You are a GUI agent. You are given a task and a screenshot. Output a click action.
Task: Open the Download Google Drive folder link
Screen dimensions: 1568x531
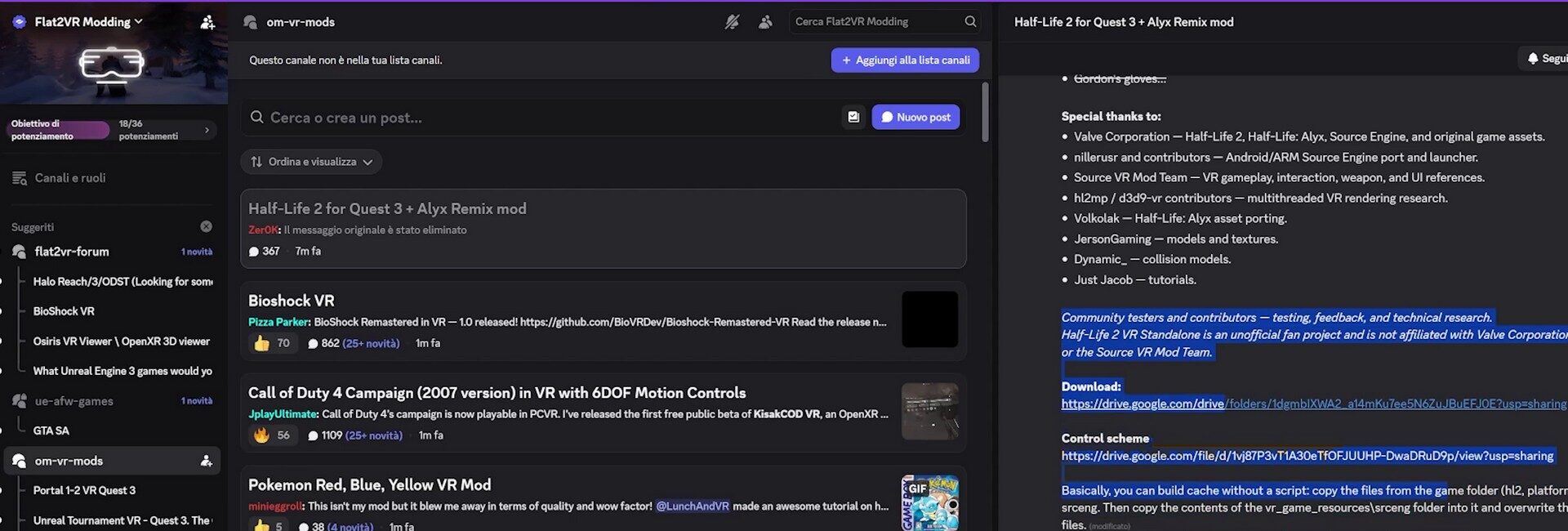[1314, 404]
